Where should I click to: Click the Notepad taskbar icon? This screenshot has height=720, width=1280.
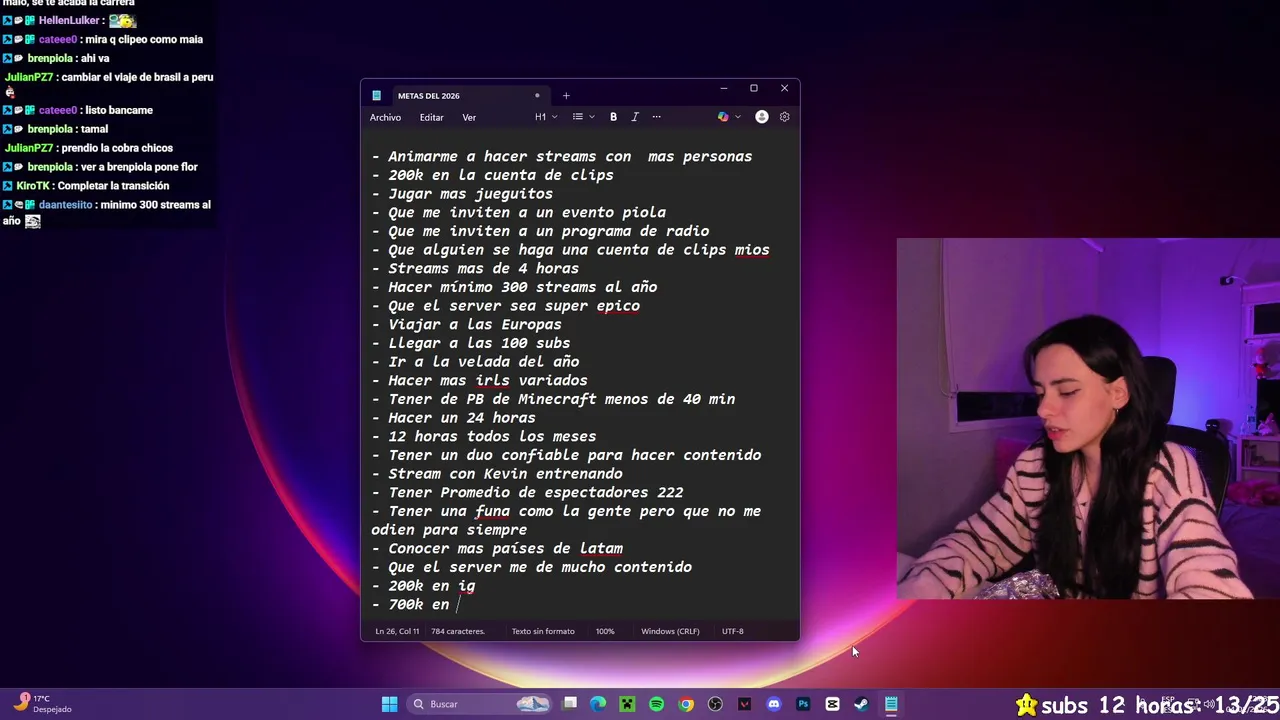click(x=890, y=704)
